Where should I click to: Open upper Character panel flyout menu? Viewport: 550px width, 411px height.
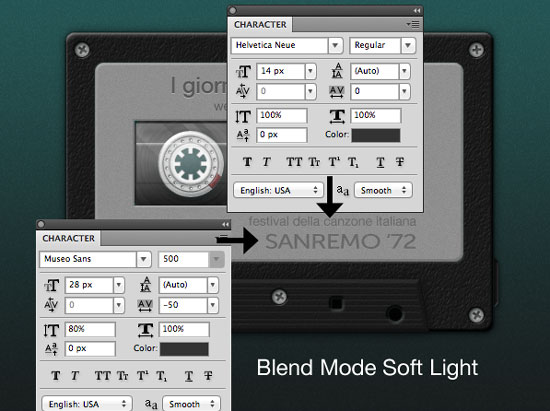tap(413, 24)
